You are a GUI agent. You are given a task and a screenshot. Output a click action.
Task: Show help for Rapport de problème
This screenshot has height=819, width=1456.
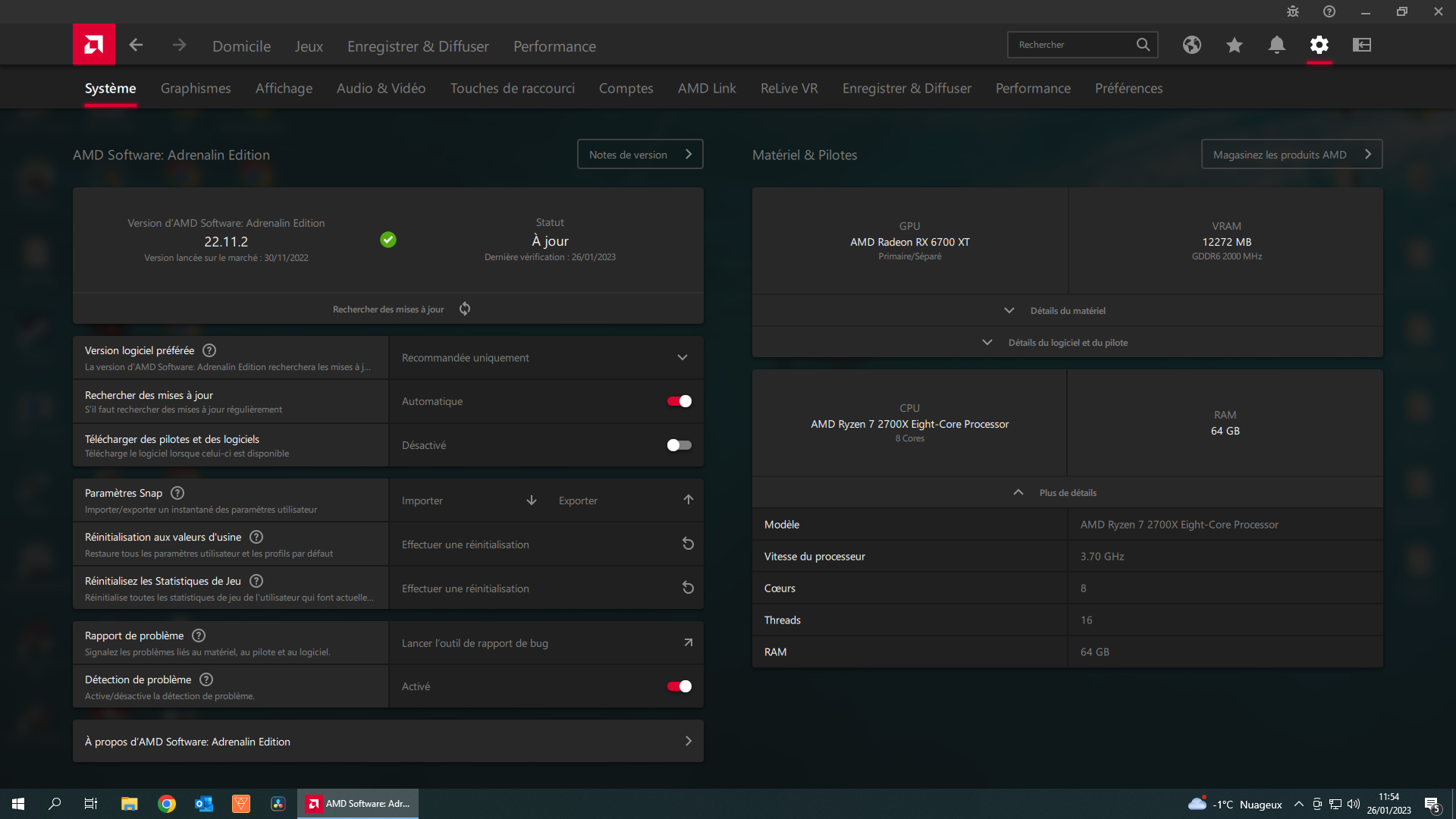pos(199,635)
